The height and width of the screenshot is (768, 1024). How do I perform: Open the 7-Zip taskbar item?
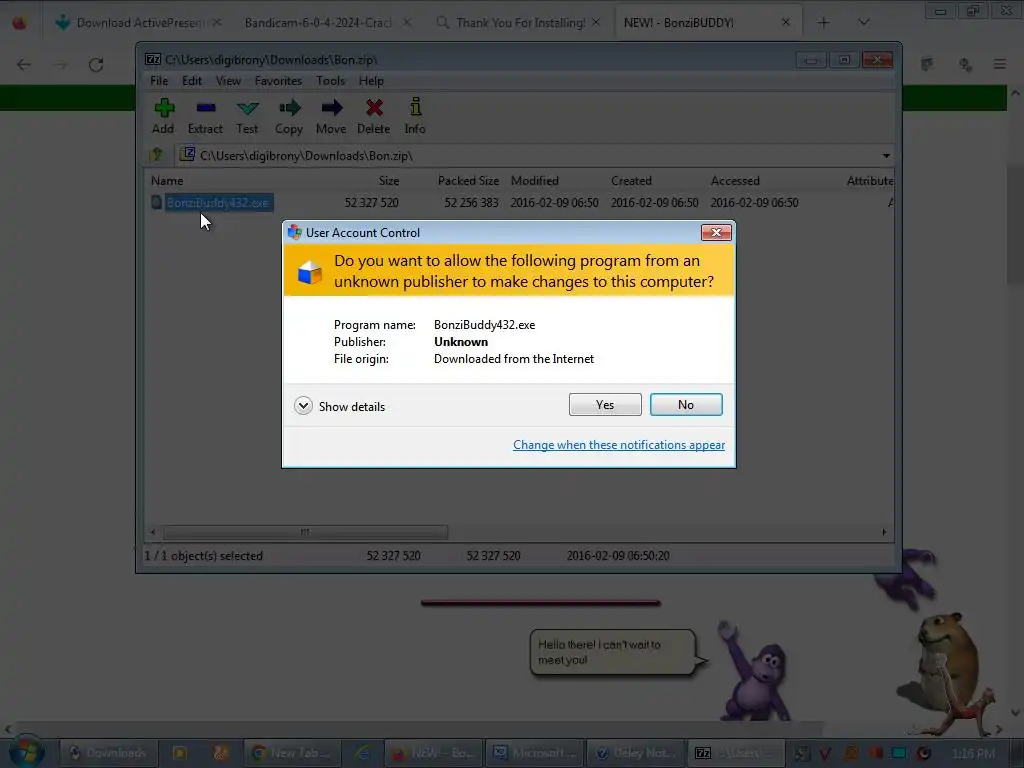(x=736, y=753)
